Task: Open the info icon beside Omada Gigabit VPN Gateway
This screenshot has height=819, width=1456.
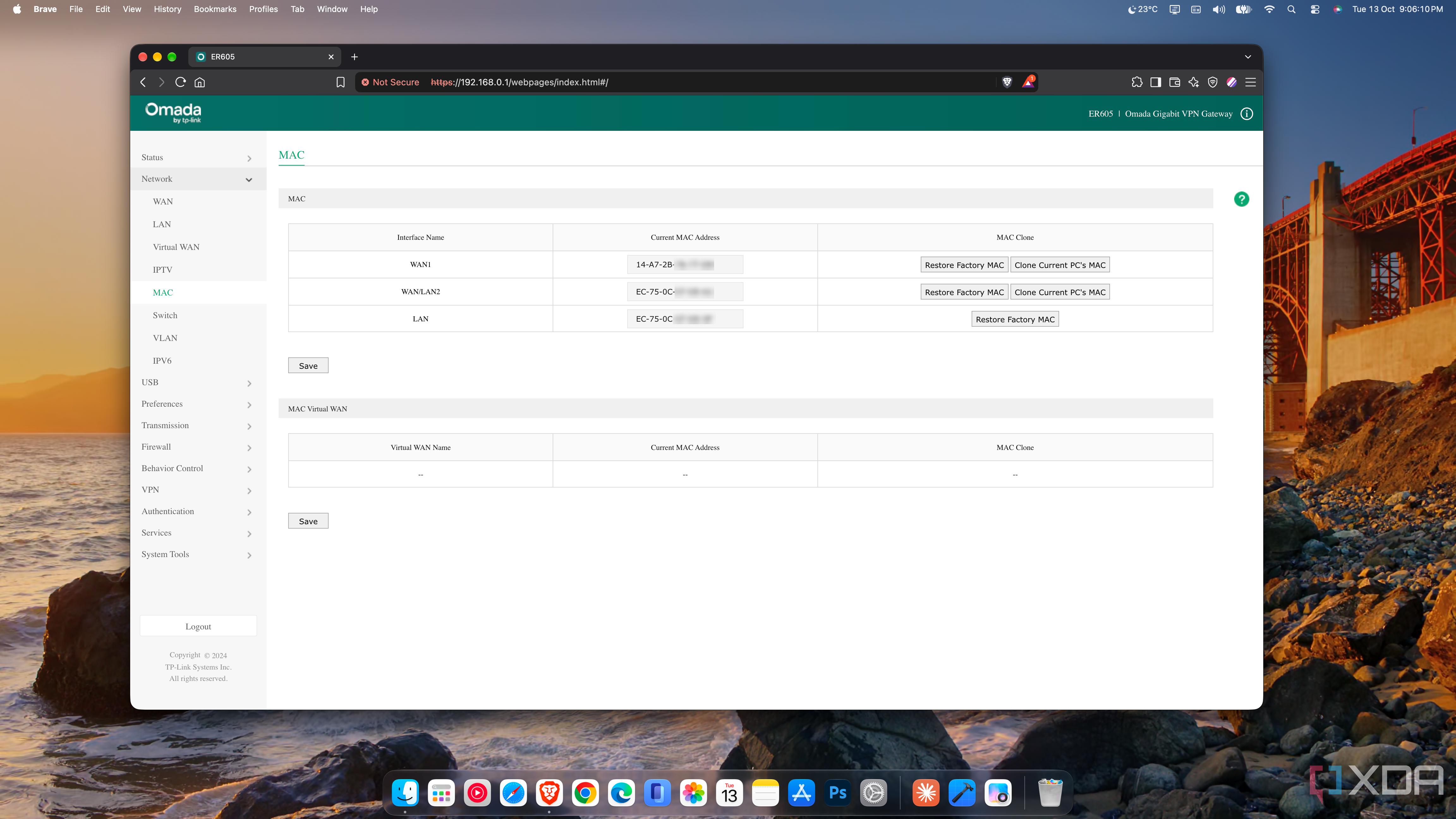Action: [x=1247, y=114]
